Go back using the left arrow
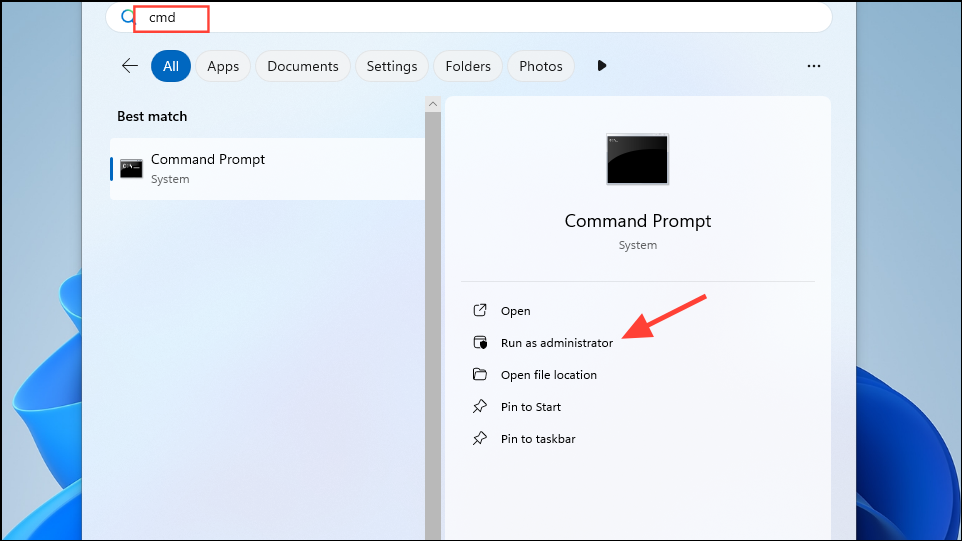Image resolution: width=962 pixels, height=541 pixels. pyautogui.click(x=129, y=66)
